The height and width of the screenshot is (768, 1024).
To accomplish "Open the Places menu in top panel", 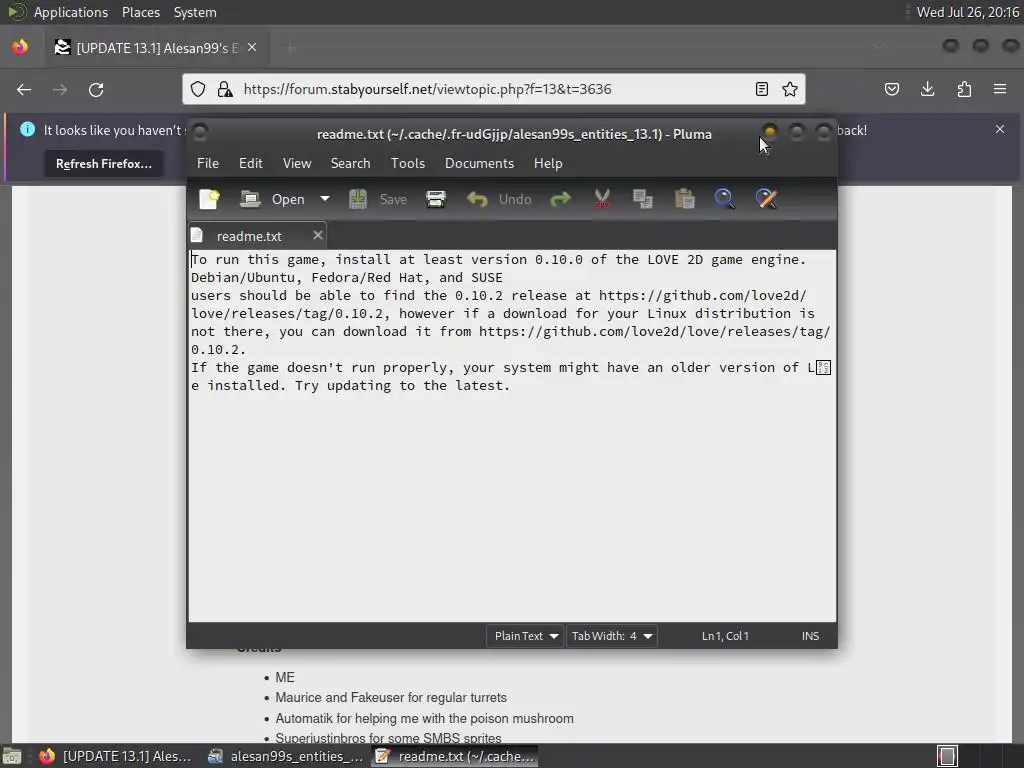I will [140, 12].
